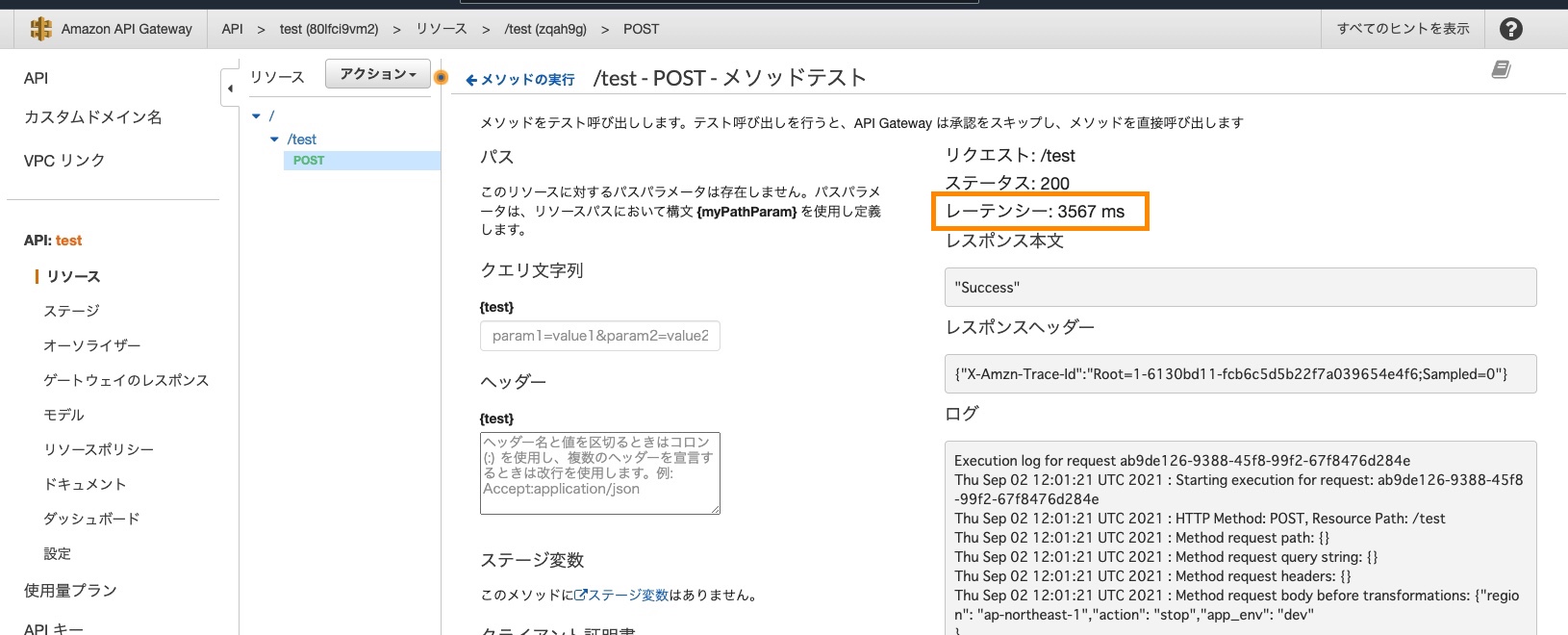The height and width of the screenshot is (635, 1568).
Task: Open the help question mark icon
Action: [1511, 29]
